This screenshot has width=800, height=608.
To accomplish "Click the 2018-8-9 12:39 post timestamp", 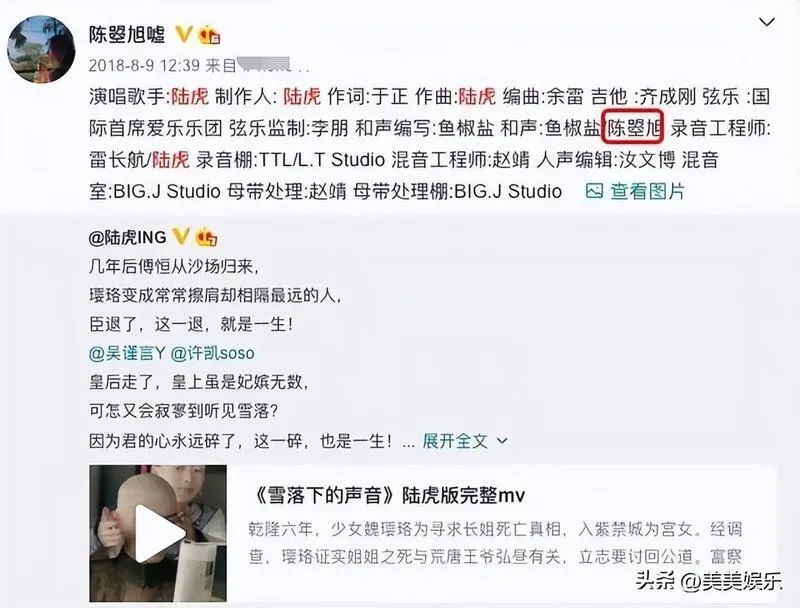I will (144, 65).
